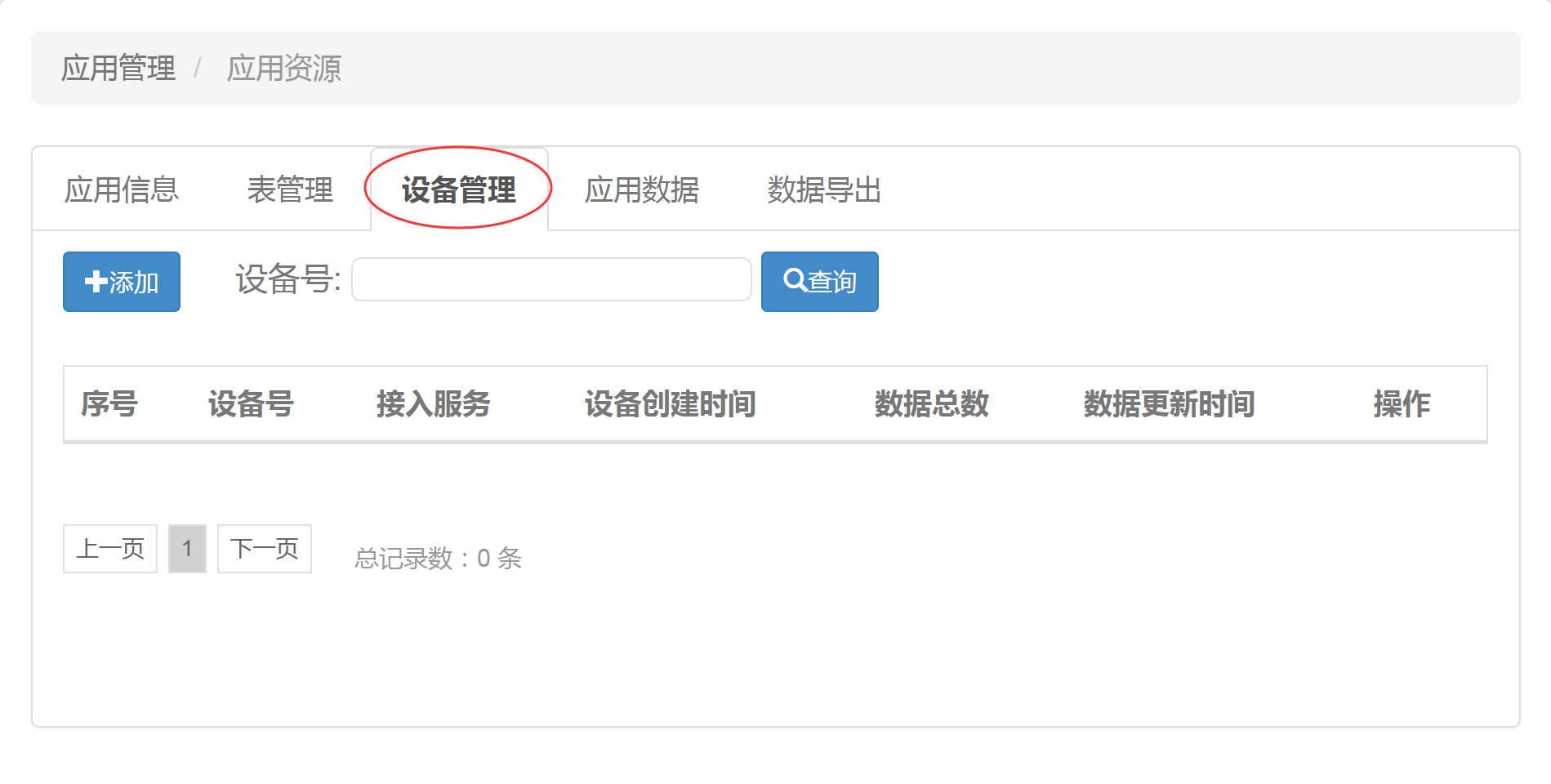Go to next page with 下一页
The height and width of the screenshot is (784, 1551).
tap(265, 549)
